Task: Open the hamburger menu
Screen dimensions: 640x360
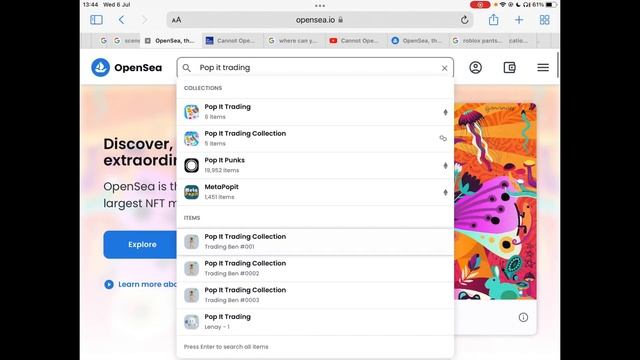Action: click(543, 67)
